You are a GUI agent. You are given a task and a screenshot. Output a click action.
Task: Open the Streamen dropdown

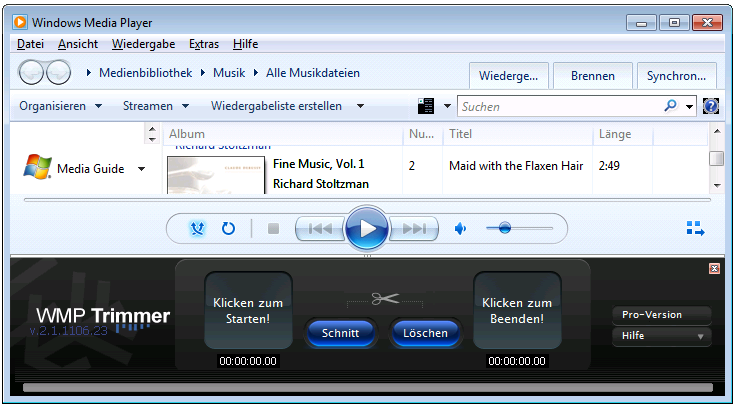[x=156, y=106]
